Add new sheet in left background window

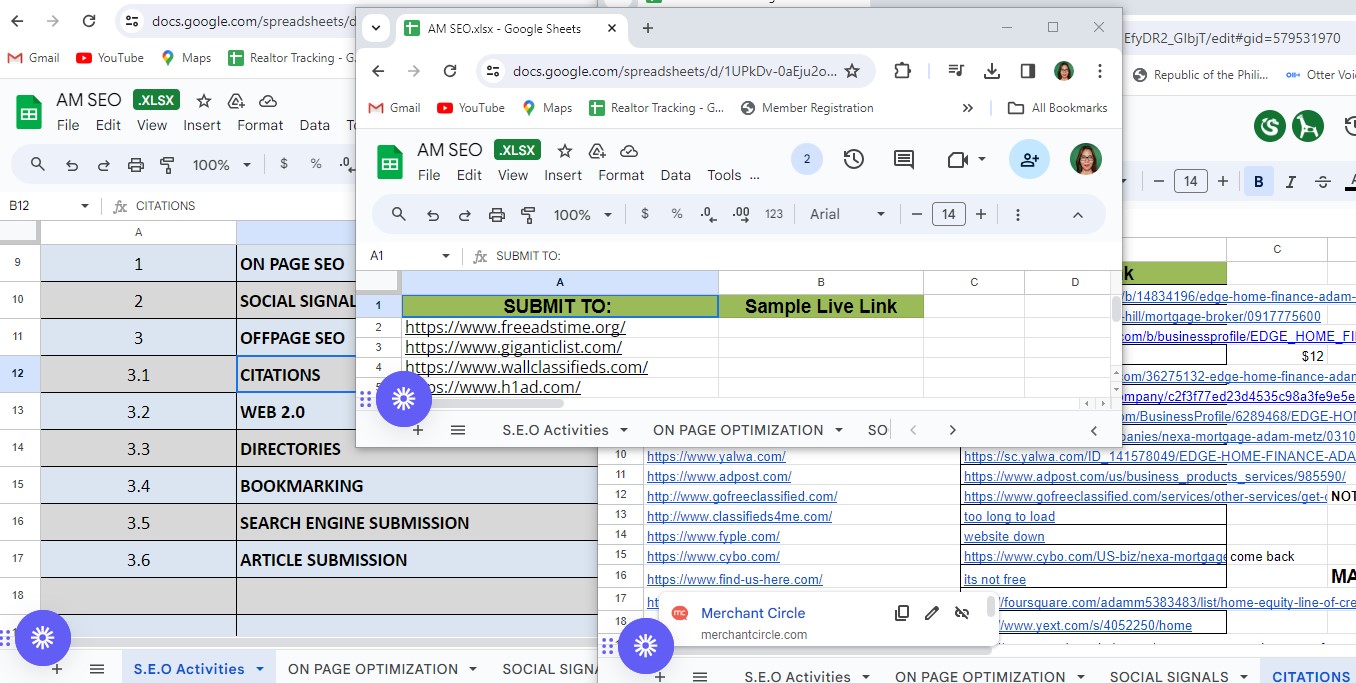point(57,669)
